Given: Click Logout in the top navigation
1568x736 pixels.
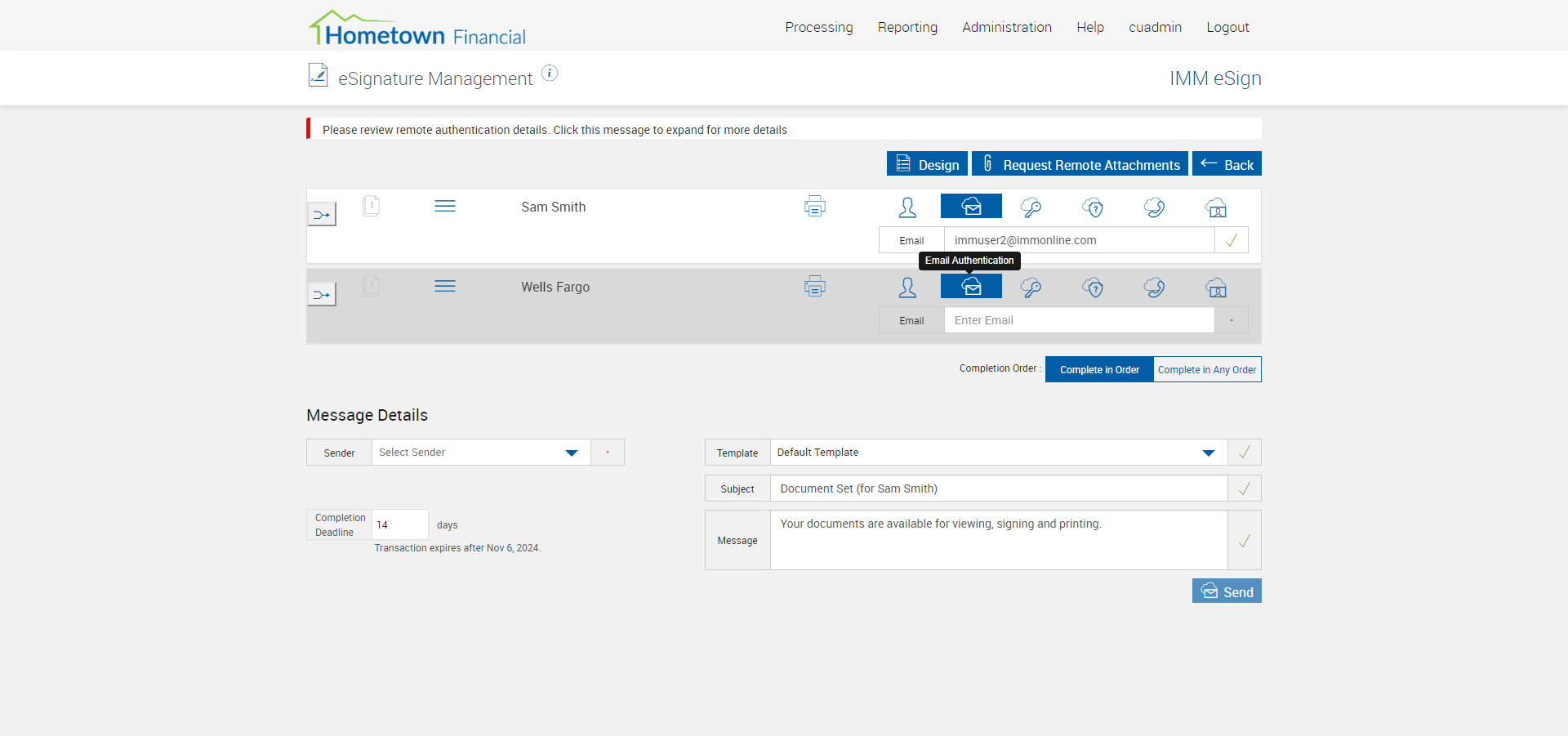Looking at the screenshot, I should click(x=1227, y=27).
